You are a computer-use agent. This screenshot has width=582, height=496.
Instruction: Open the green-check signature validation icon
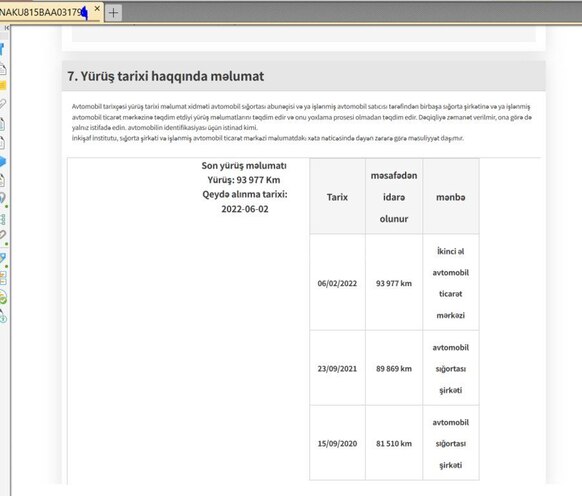click(3, 298)
